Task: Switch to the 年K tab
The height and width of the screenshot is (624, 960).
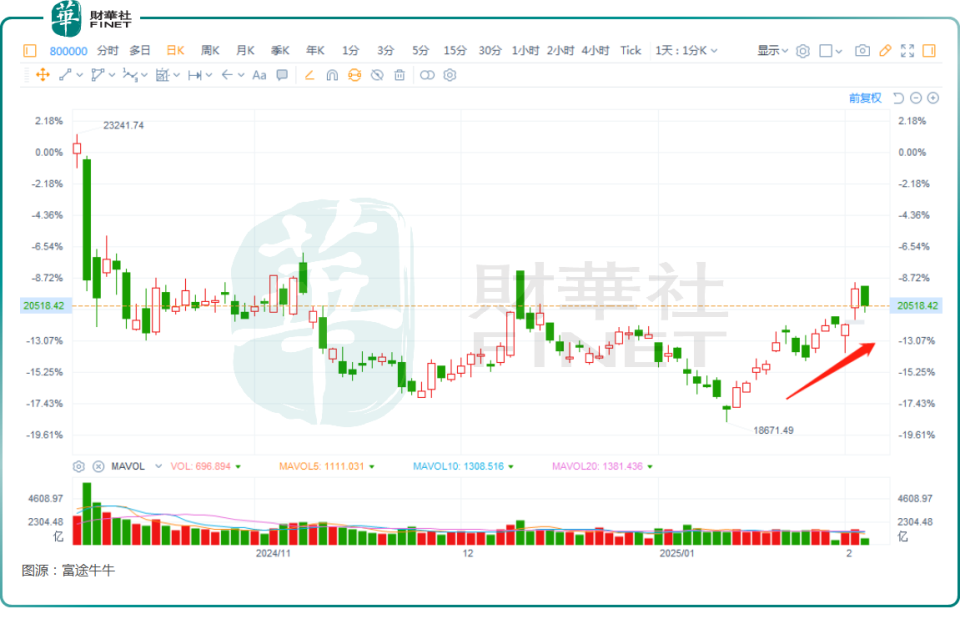Action: (x=315, y=51)
